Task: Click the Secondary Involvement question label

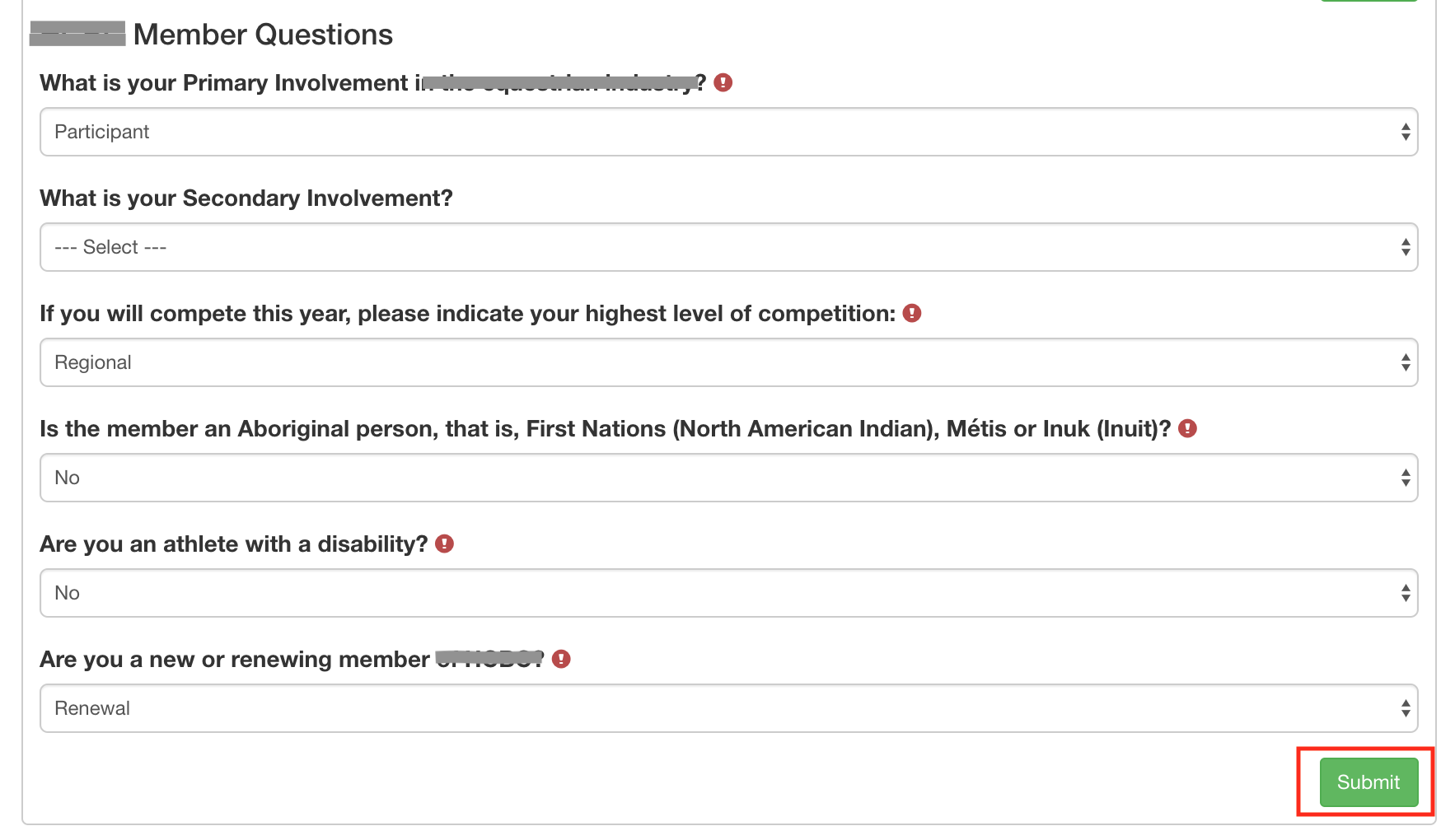Action: [246, 198]
